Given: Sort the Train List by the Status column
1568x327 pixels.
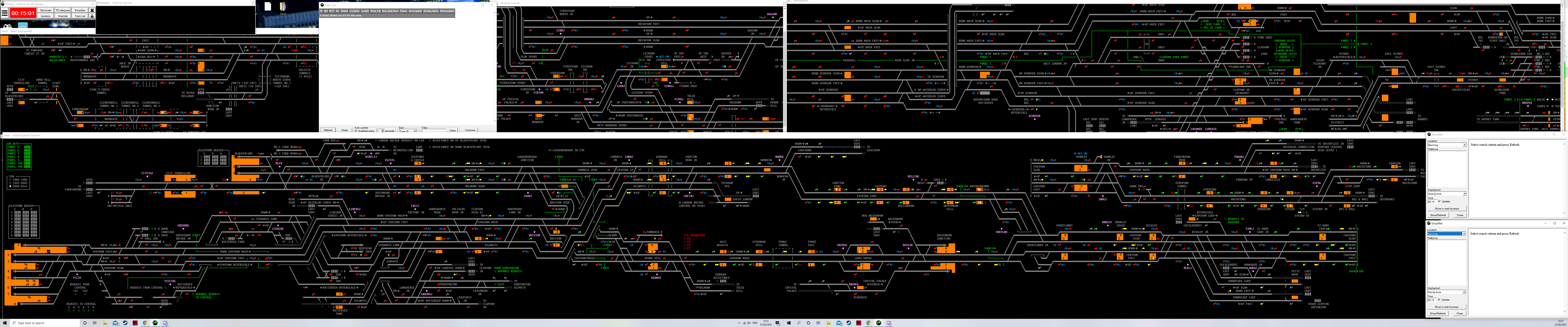Looking at the screenshot, I should [344, 11].
